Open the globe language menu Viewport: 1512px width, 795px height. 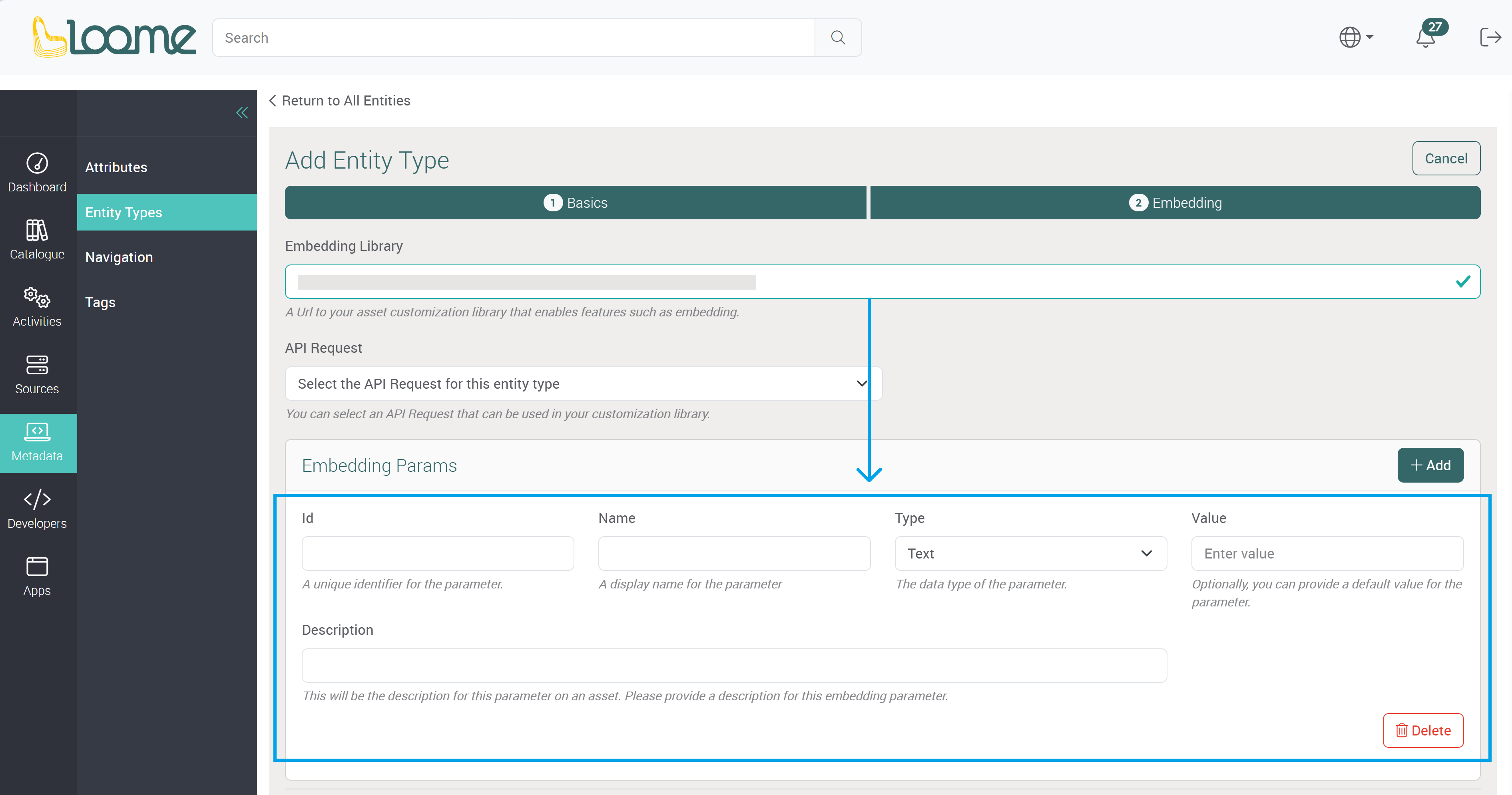click(1356, 37)
